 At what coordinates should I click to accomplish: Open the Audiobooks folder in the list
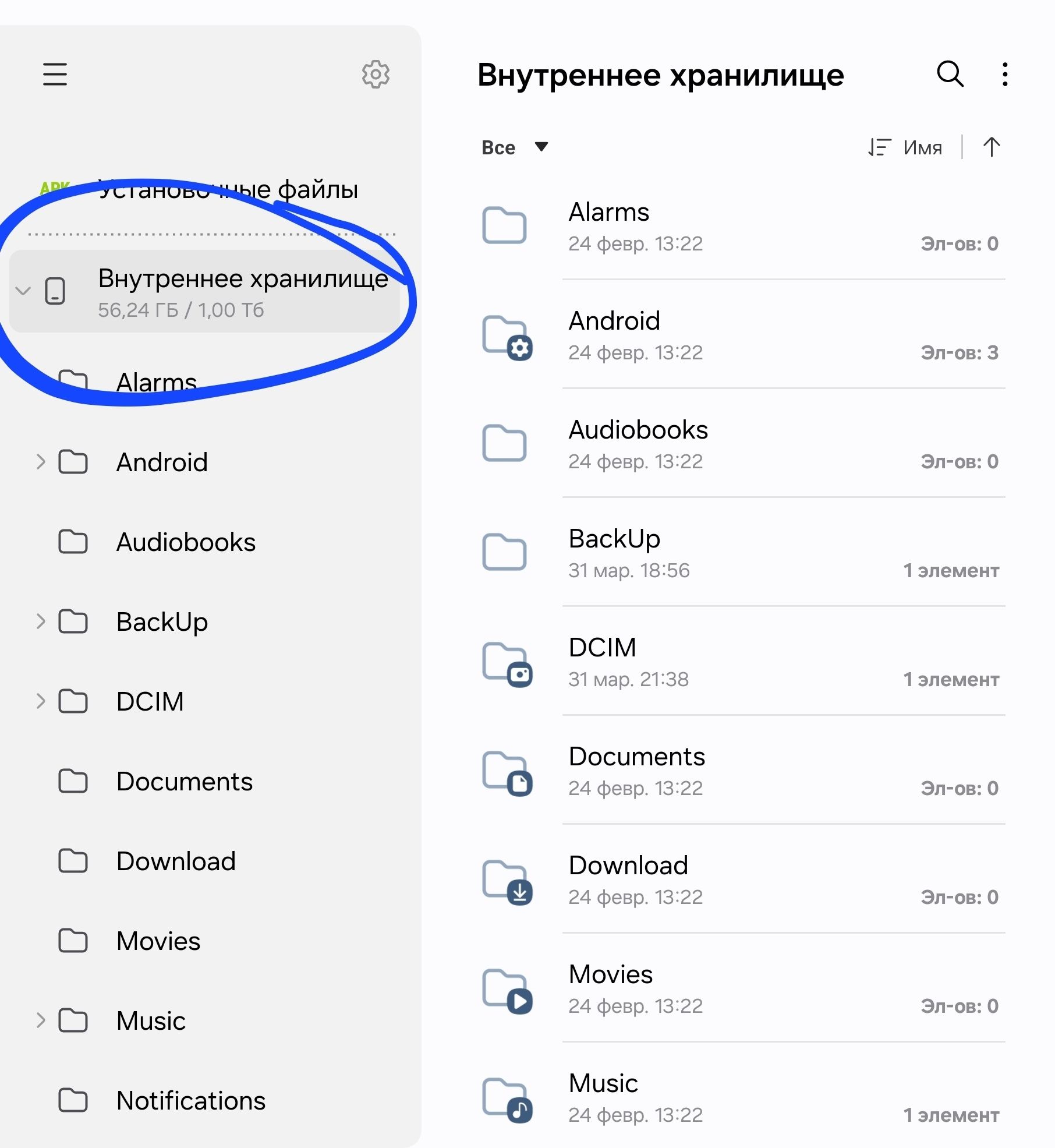(x=741, y=444)
